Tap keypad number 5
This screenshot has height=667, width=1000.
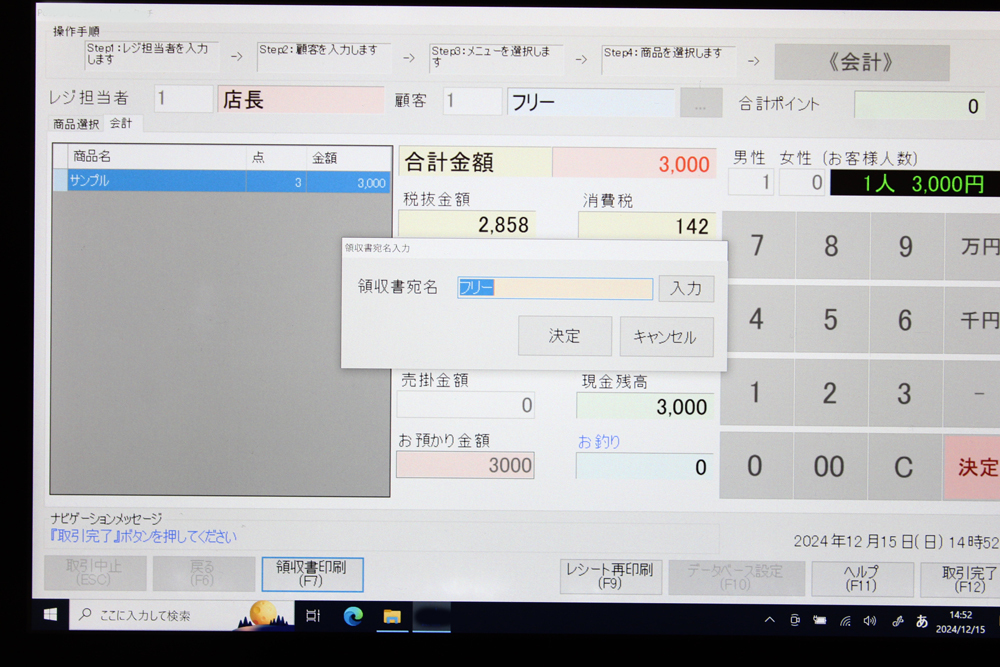click(x=830, y=319)
